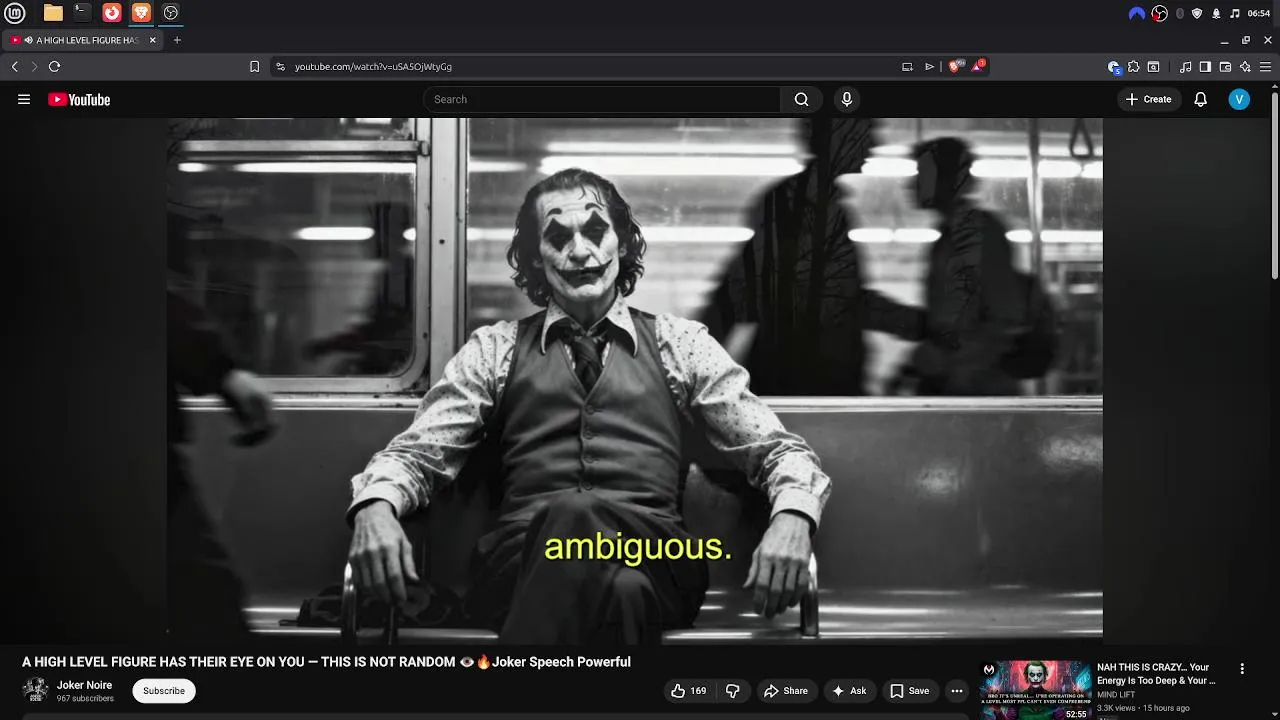
Task: Go back to the previous page
Action: point(14,67)
